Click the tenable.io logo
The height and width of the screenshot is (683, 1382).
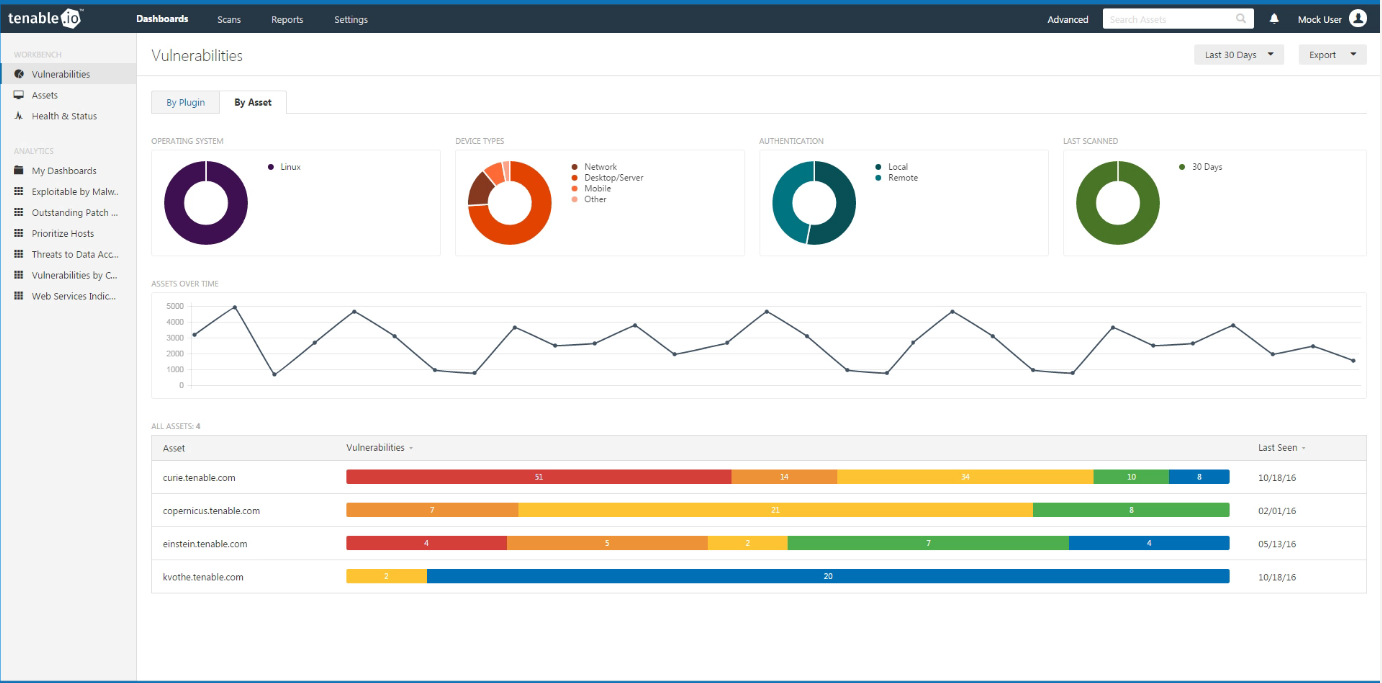point(46,19)
